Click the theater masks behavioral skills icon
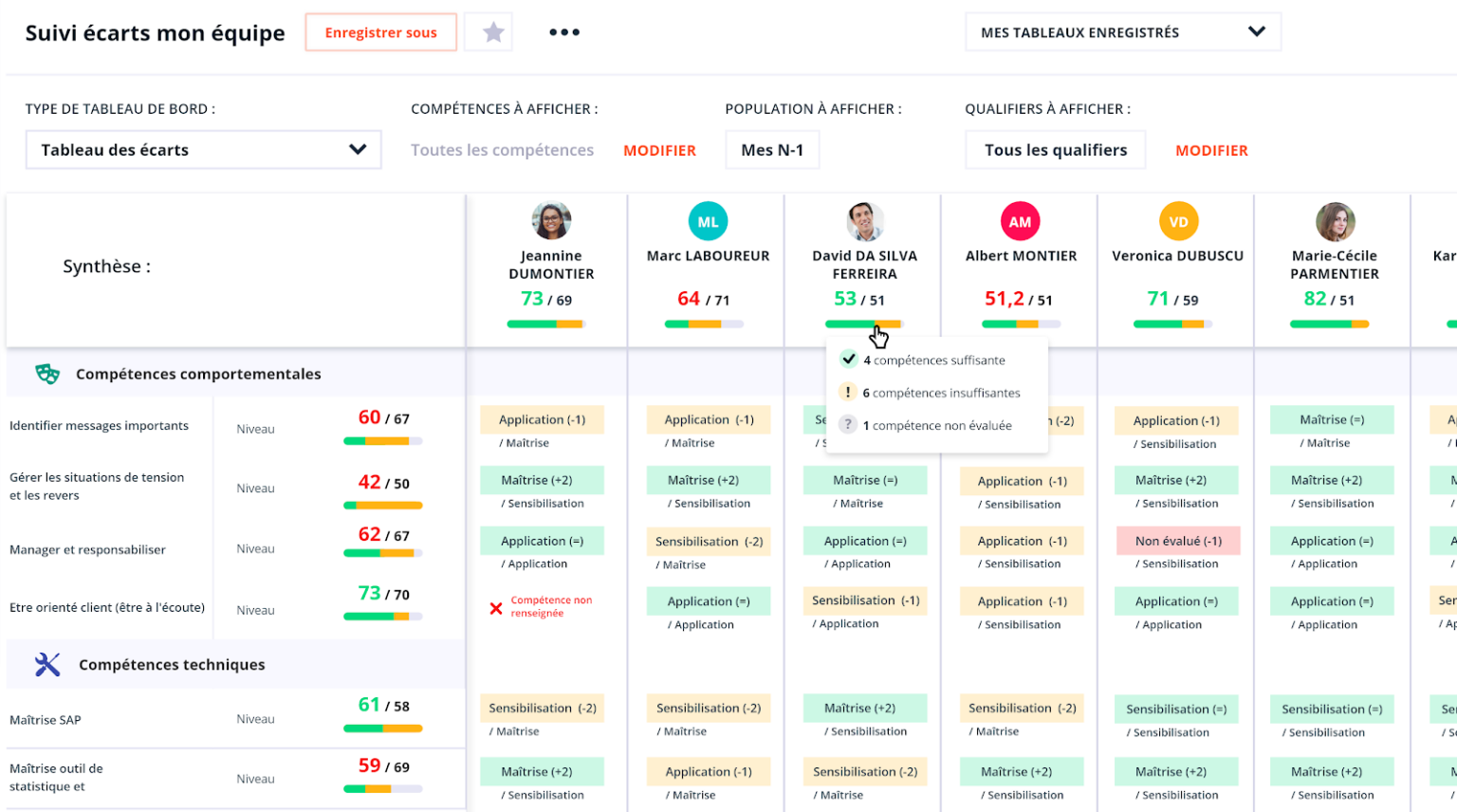This screenshot has height=812, width=1457. [47, 374]
